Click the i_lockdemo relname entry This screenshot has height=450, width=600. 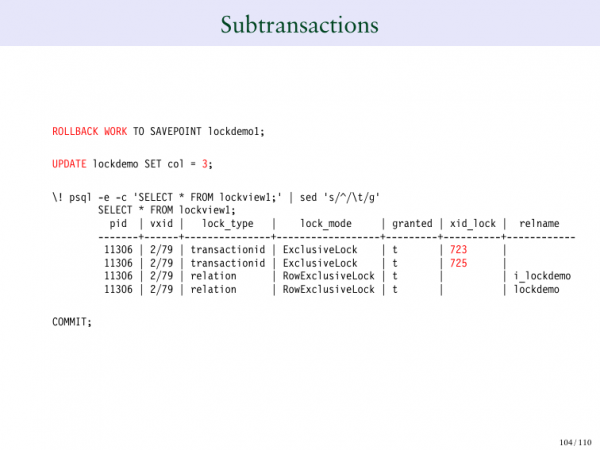(x=542, y=276)
